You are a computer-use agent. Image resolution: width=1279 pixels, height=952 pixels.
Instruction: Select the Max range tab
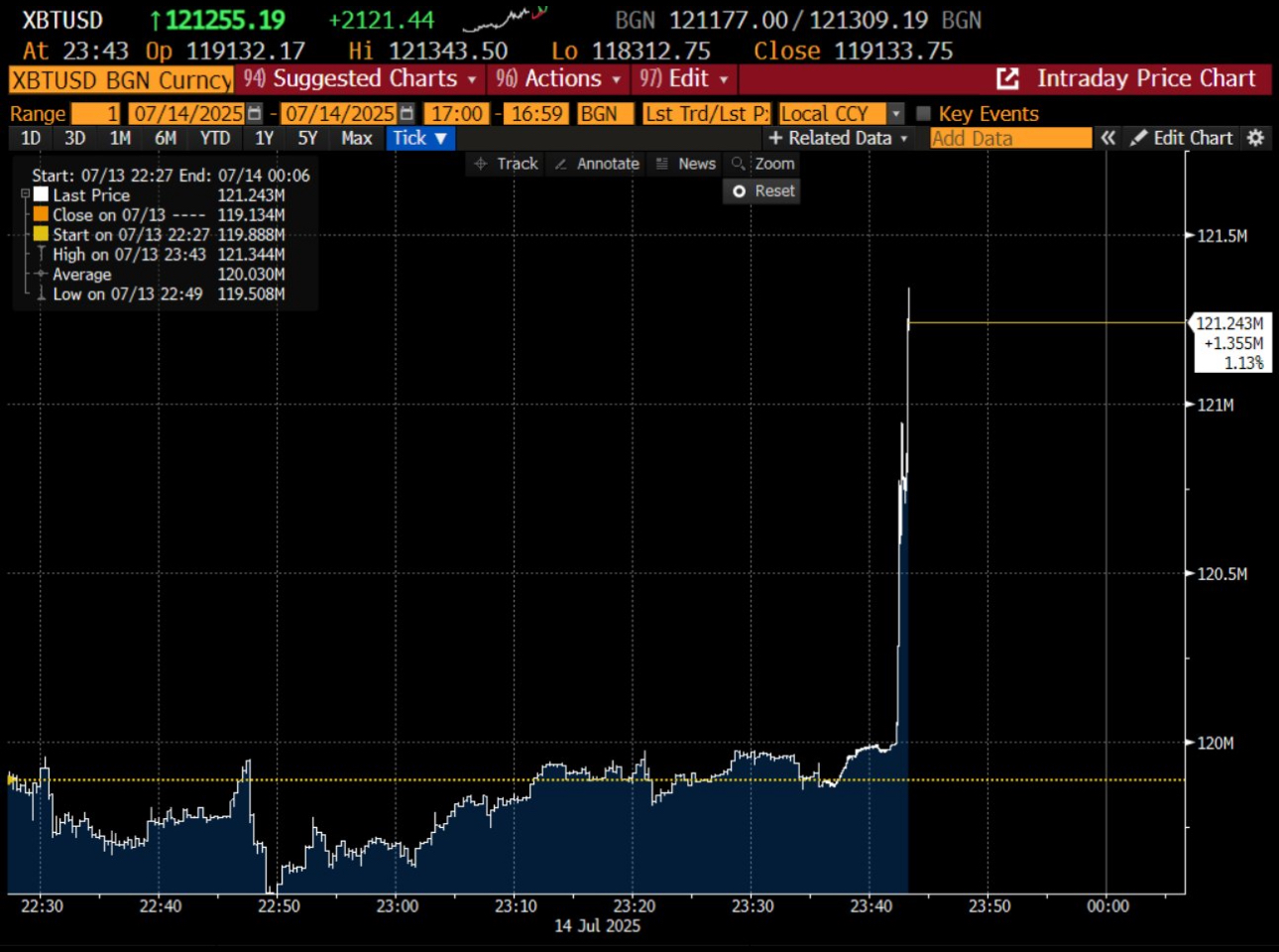coord(357,138)
